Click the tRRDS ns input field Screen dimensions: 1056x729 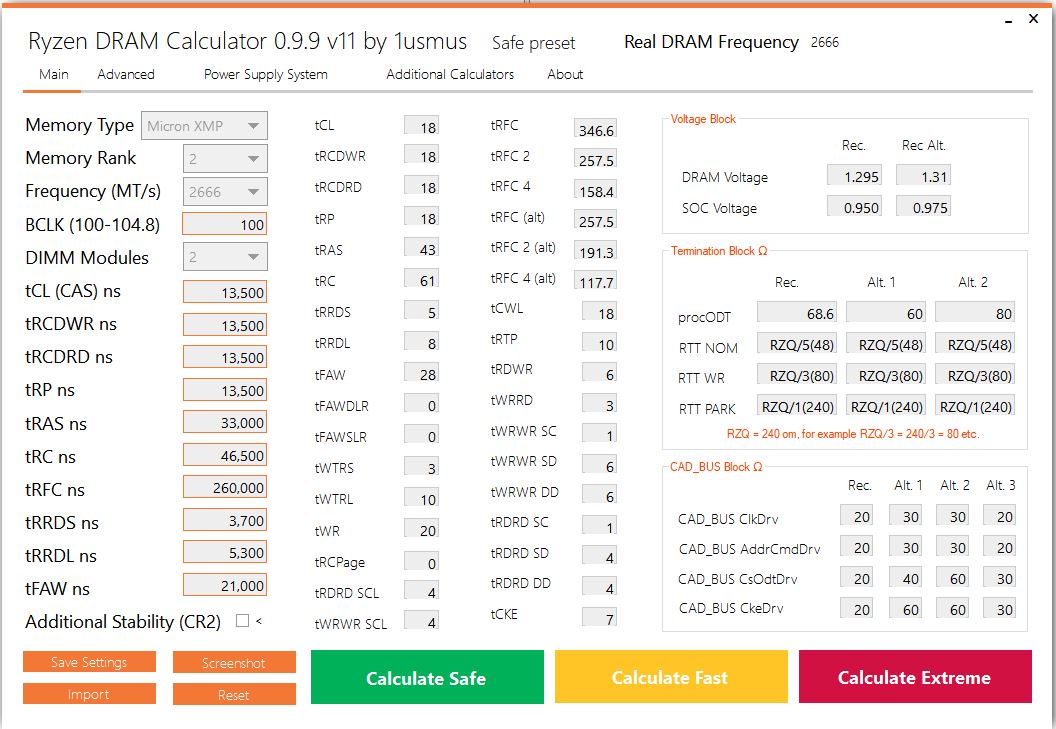(x=225, y=521)
